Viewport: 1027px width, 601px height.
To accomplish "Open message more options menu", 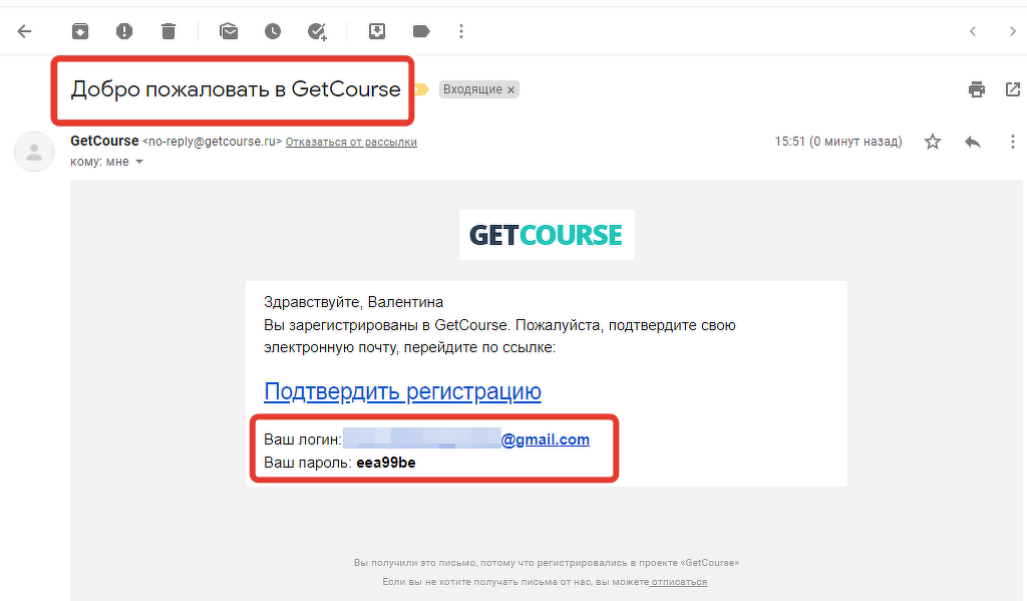I will pos(1013,141).
